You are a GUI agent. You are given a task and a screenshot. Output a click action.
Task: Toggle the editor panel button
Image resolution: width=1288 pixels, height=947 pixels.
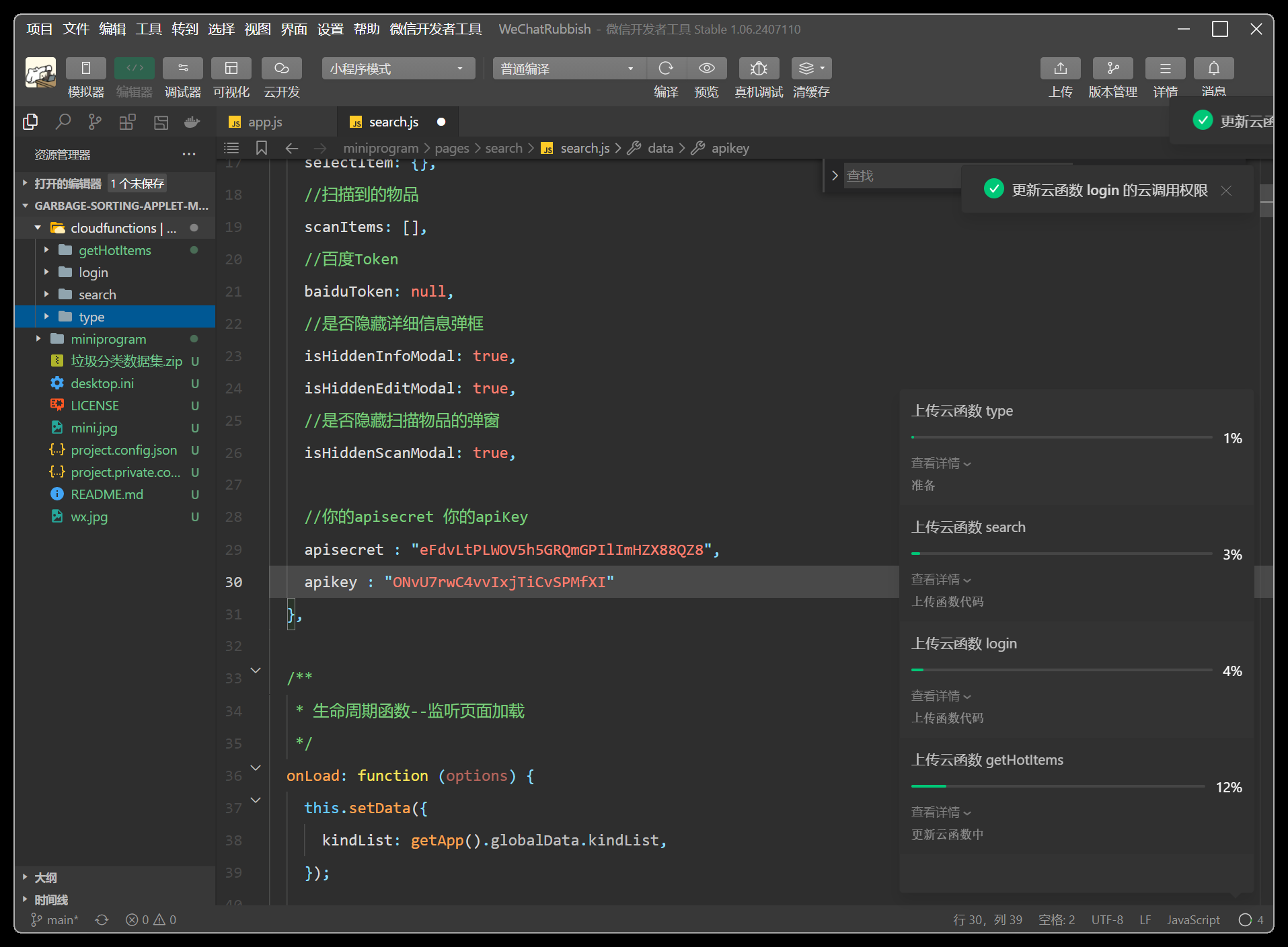[x=135, y=69]
